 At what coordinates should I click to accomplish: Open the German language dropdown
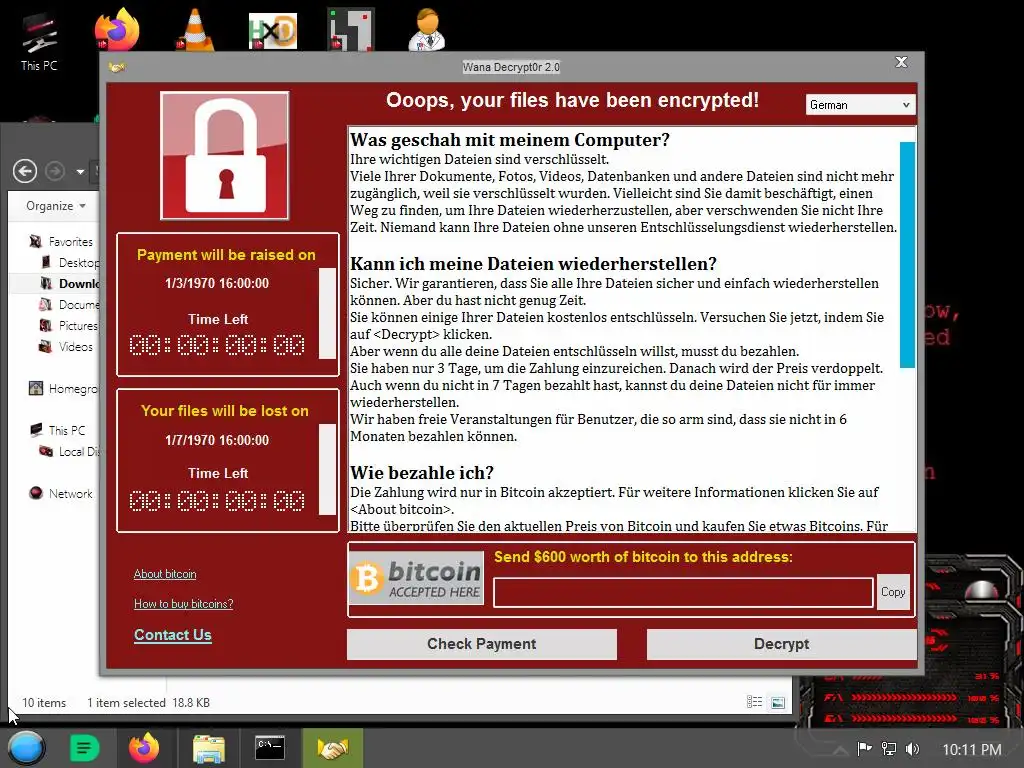point(860,104)
